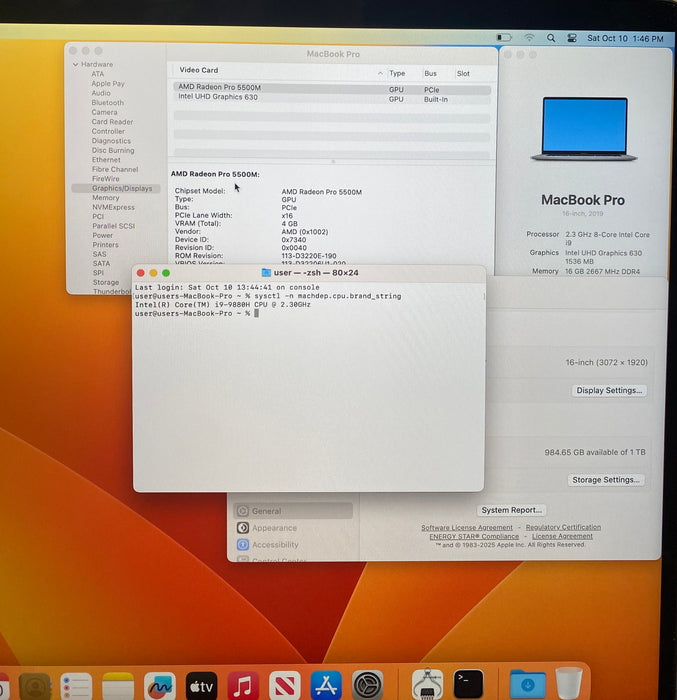Sort by the Type column
The width and height of the screenshot is (677, 700).
(x=397, y=73)
